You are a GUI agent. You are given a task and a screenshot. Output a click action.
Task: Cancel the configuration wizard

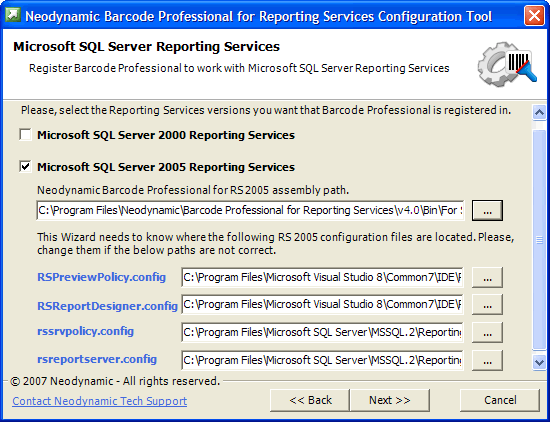500,400
